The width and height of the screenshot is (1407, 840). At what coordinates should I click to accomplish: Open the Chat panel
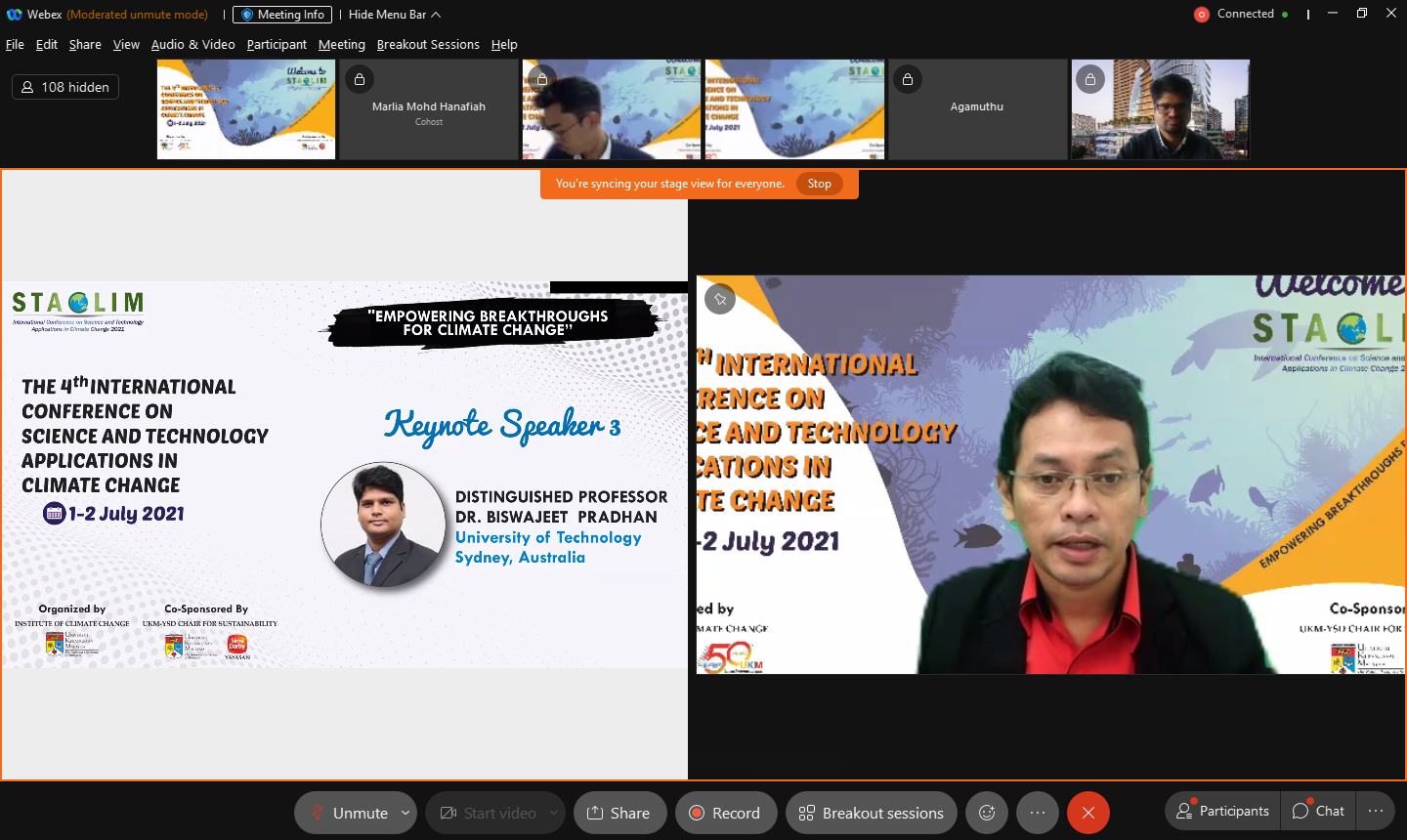pos(1318,811)
